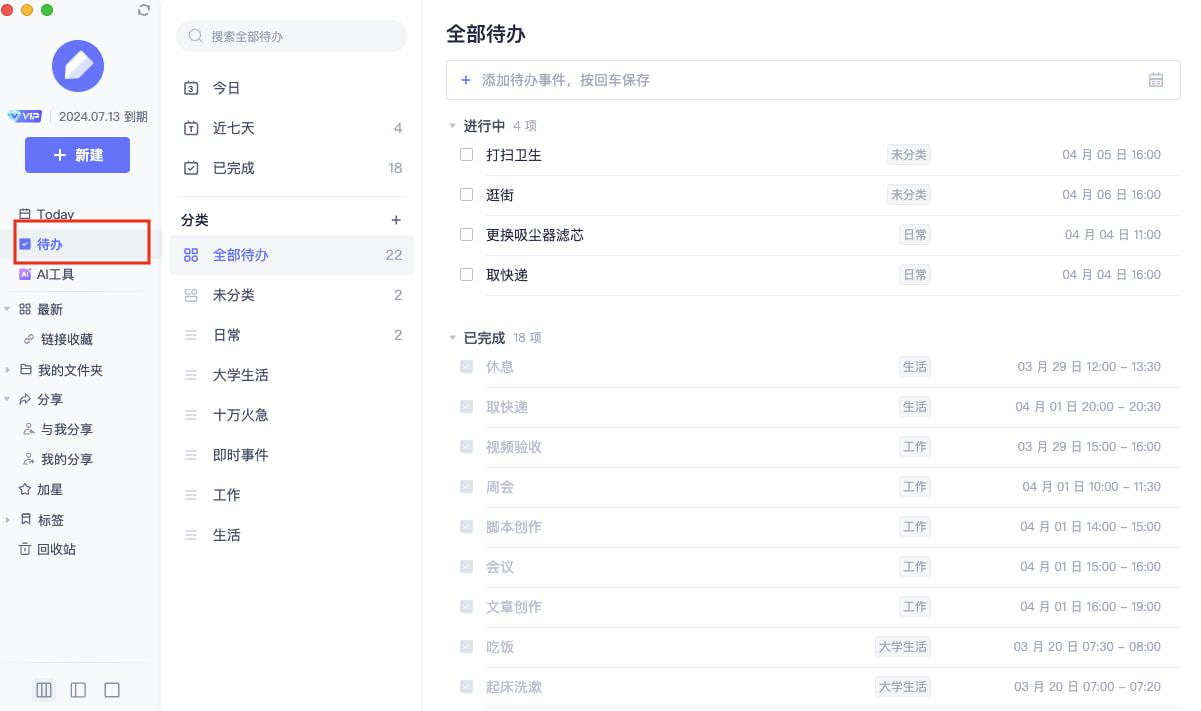1201x711 pixels.
Task: Open 链接收藏 in sidebar
Action: [x=66, y=340]
